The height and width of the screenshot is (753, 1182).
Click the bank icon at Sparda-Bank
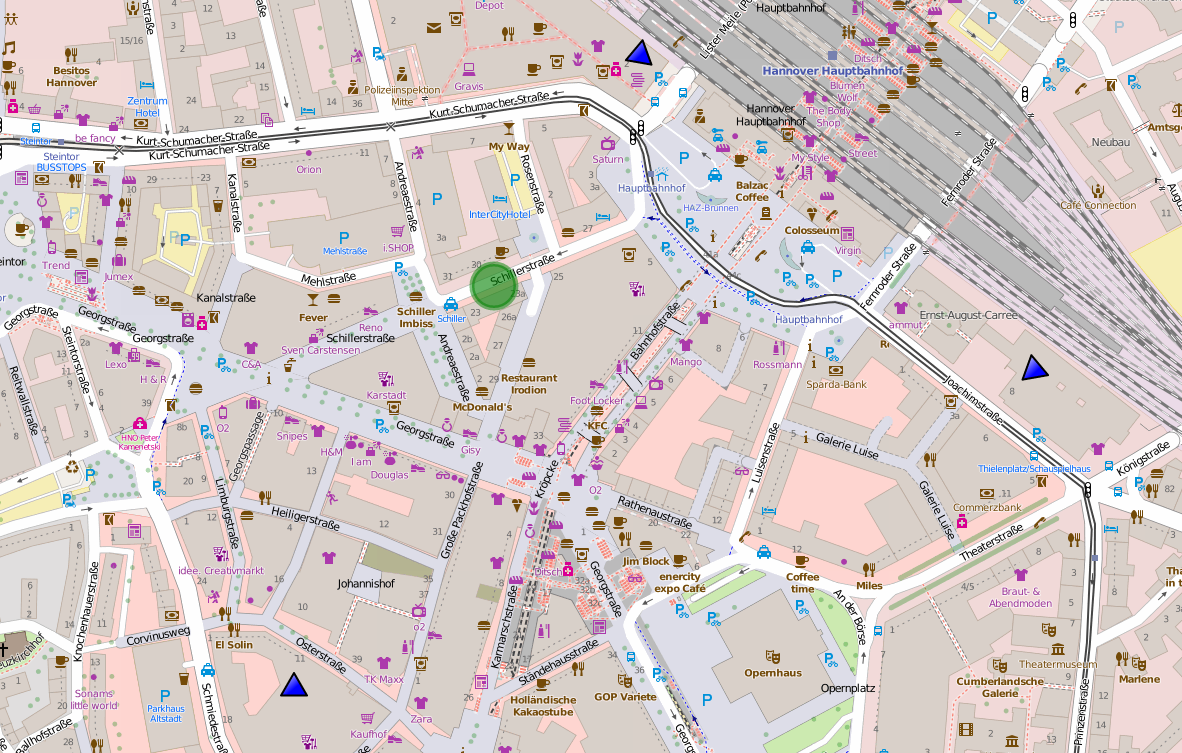pos(835,370)
